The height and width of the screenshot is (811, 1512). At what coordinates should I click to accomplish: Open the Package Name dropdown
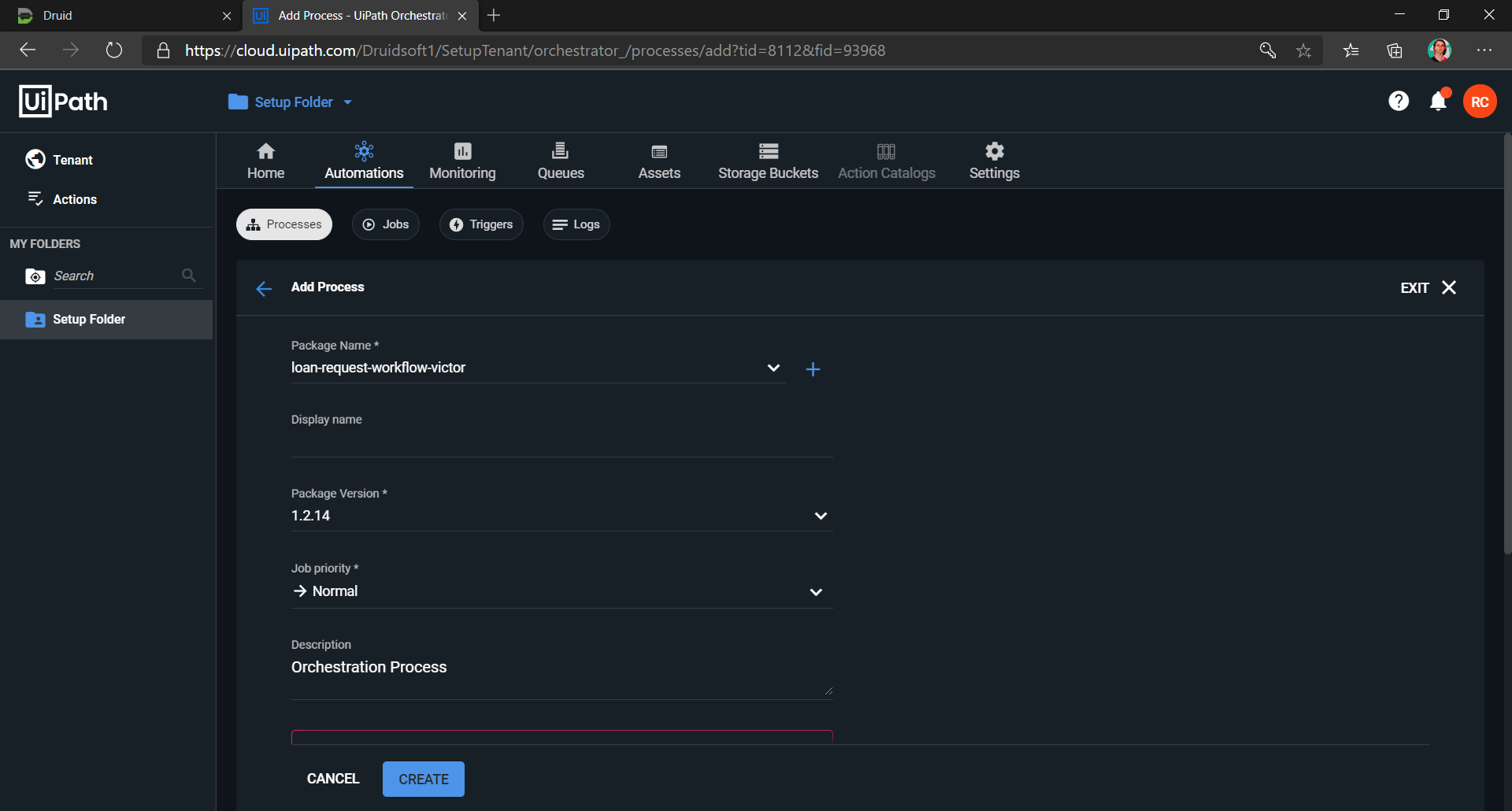pos(773,368)
